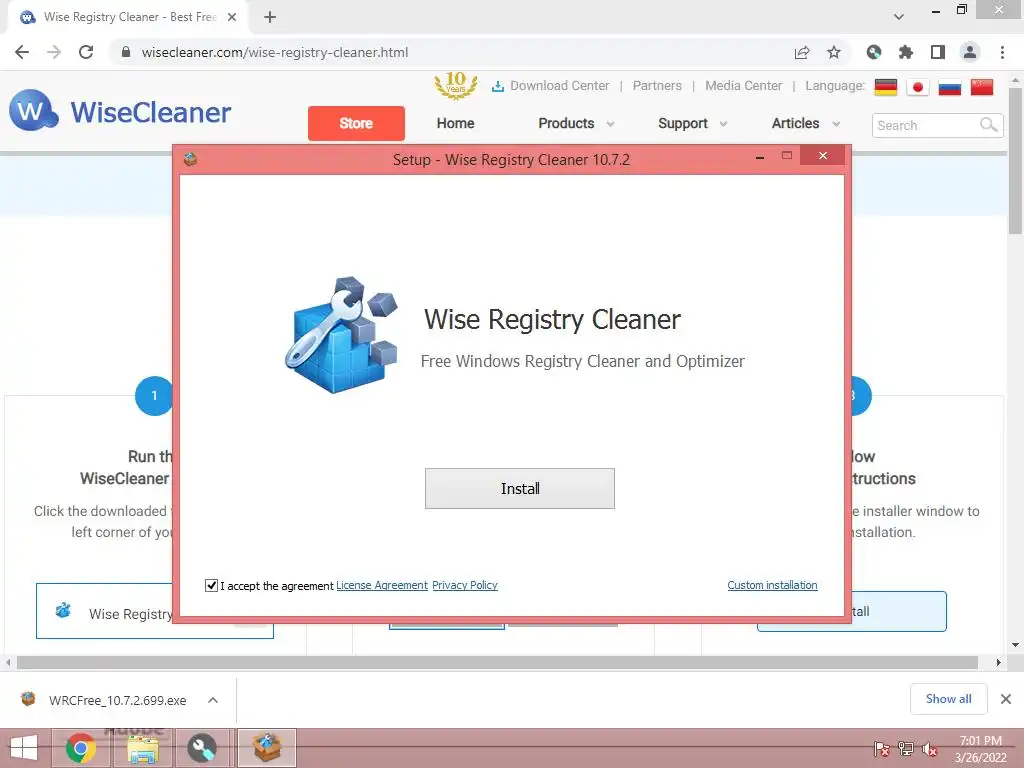Select the Wise Registry Cleaner browser tab
Screen dimensions: 1024x768
129,17
